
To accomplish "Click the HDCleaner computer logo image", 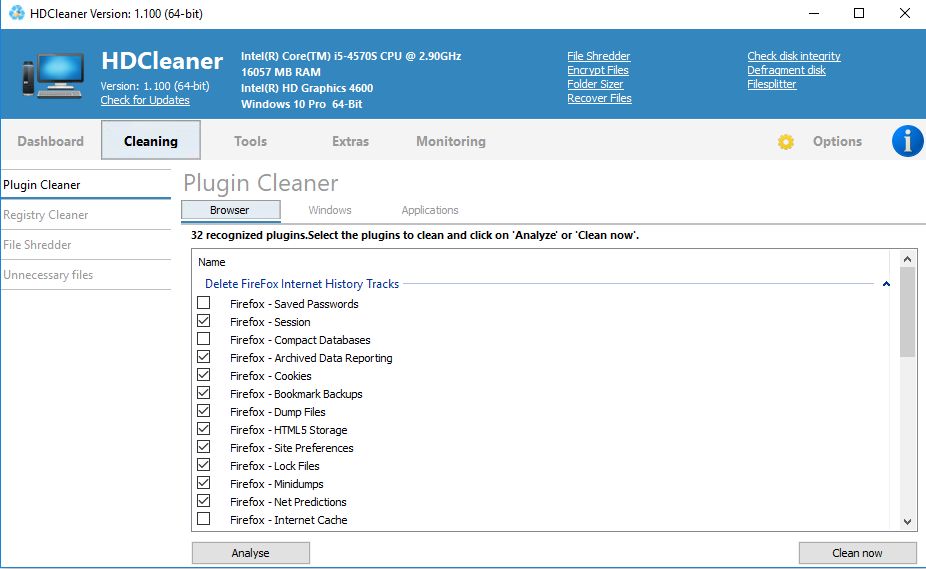I will click(53, 75).
